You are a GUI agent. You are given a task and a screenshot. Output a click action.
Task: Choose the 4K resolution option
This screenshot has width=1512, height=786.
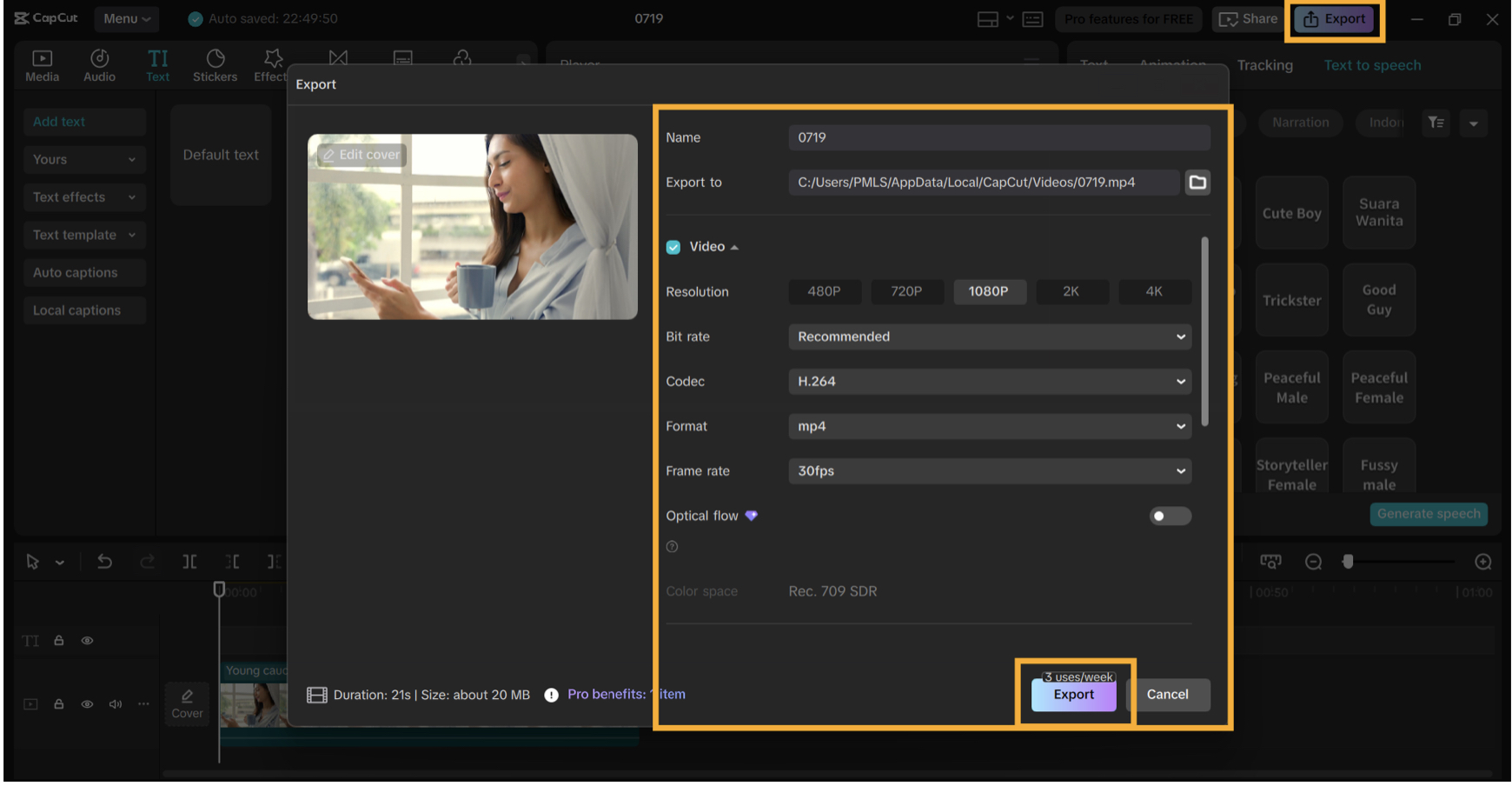(1153, 291)
